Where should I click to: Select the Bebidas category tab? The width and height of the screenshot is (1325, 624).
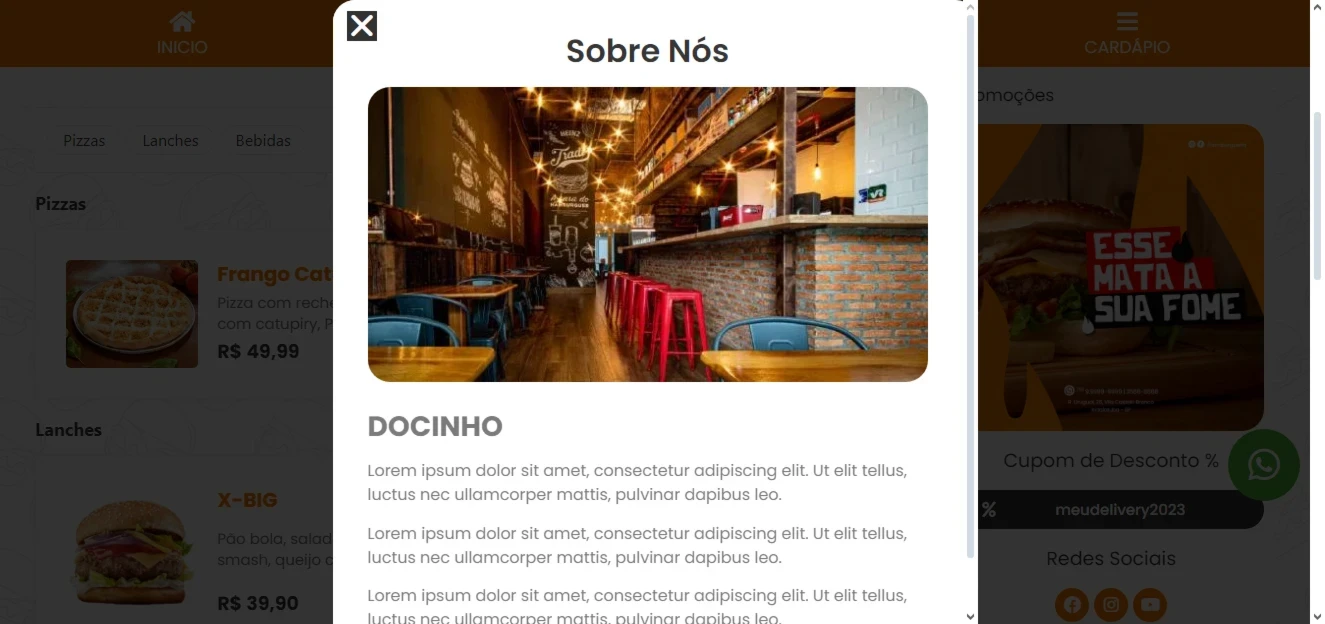263,141
